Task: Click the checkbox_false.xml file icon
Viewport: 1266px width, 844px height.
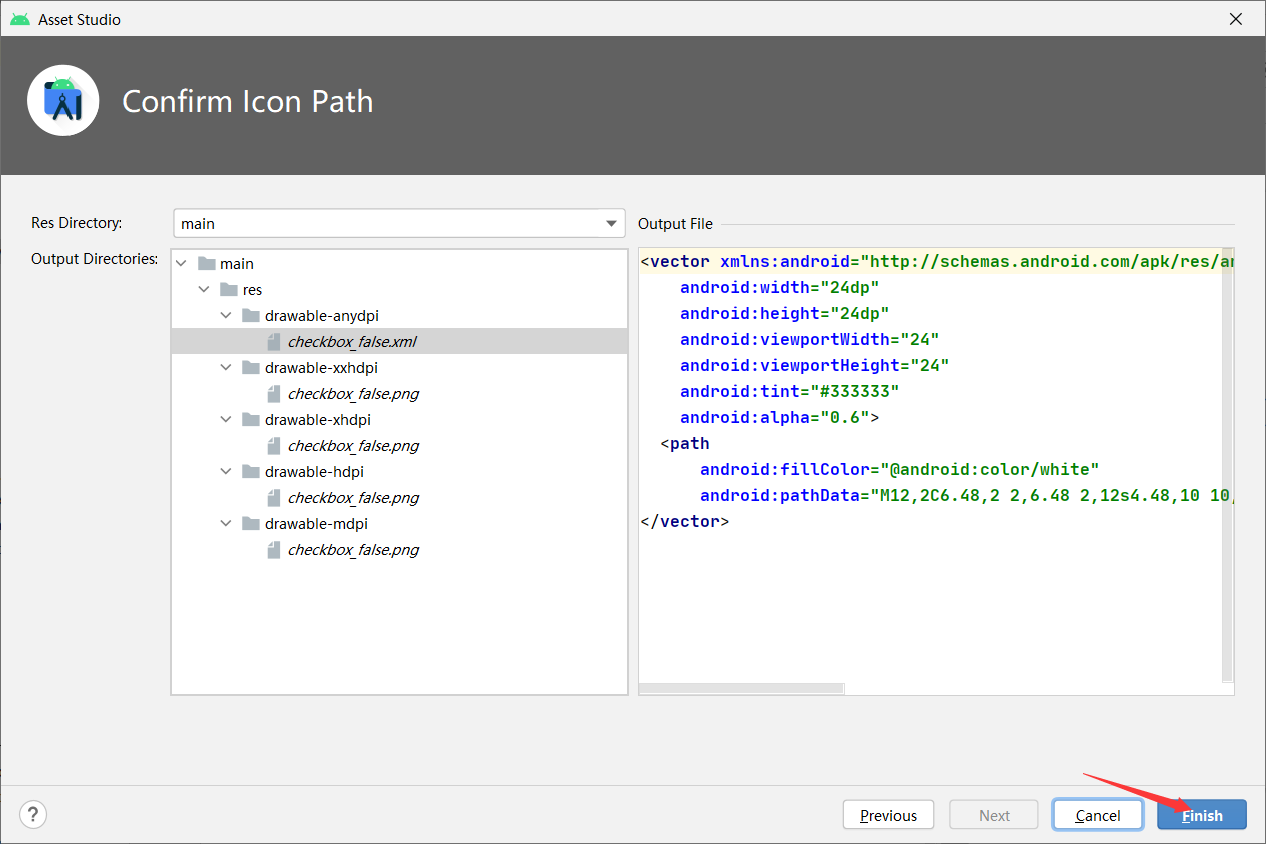Action: 274,342
